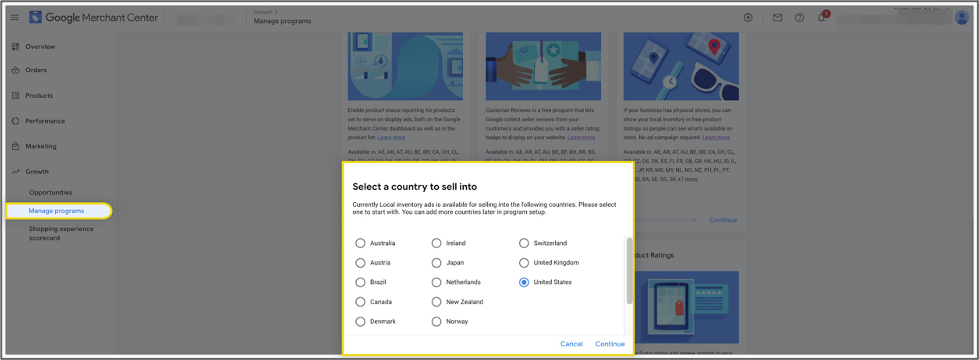The image size is (979, 360).
Task: Select the Norway radio button
Action: pos(437,321)
